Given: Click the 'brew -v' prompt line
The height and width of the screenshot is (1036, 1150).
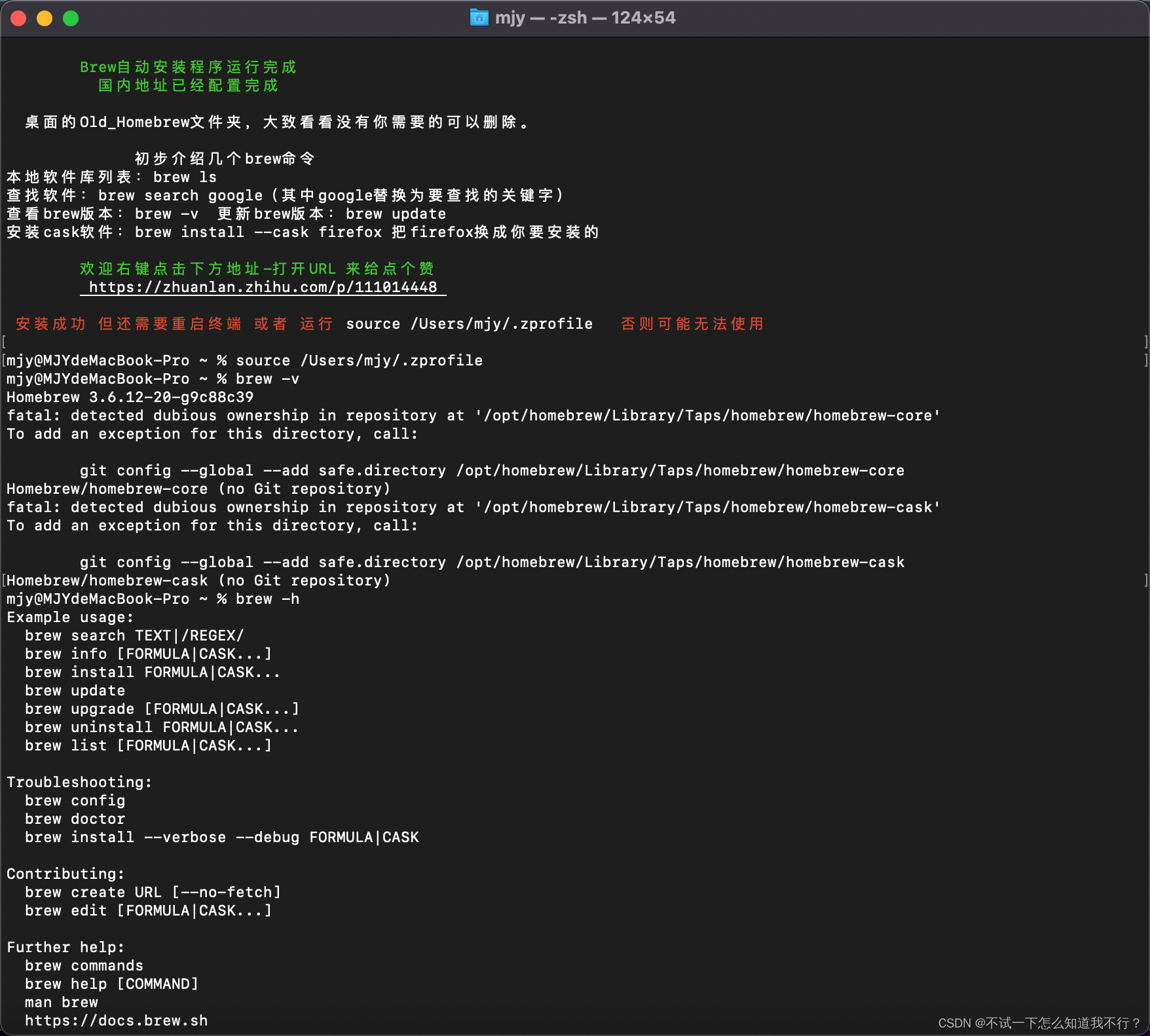Looking at the screenshot, I should (x=153, y=379).
